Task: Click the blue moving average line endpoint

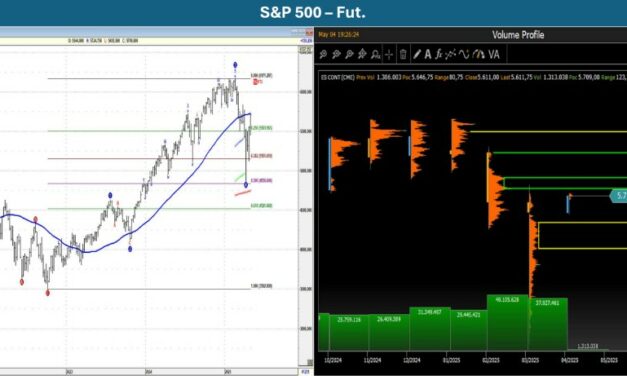Action: coord(250,114)
